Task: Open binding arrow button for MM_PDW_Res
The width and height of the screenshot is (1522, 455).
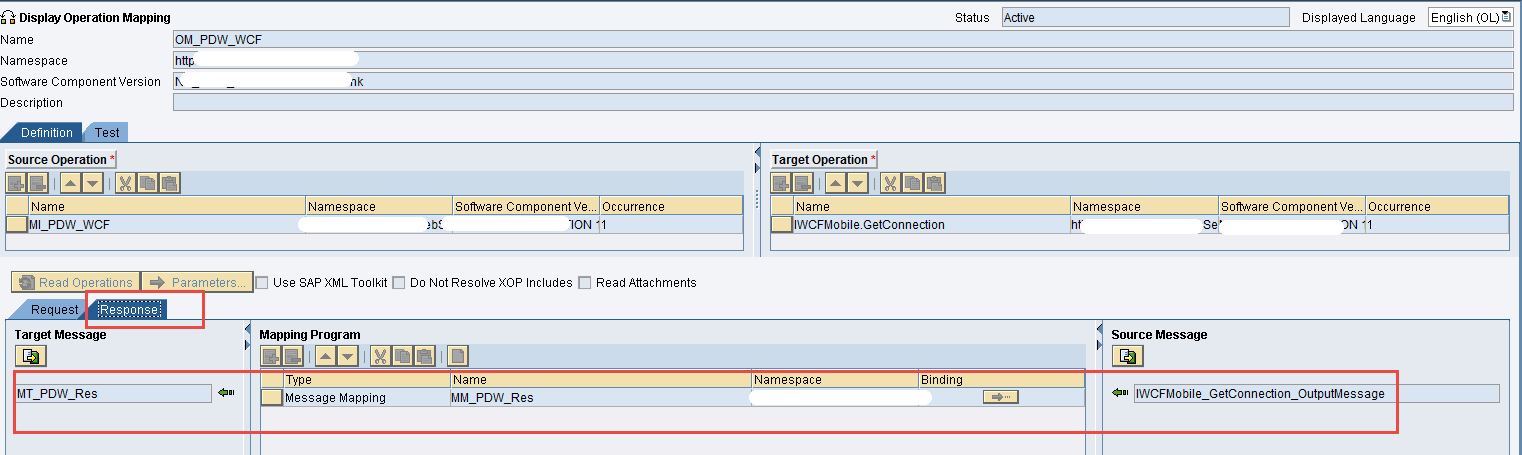Action: click(1000, 397)
